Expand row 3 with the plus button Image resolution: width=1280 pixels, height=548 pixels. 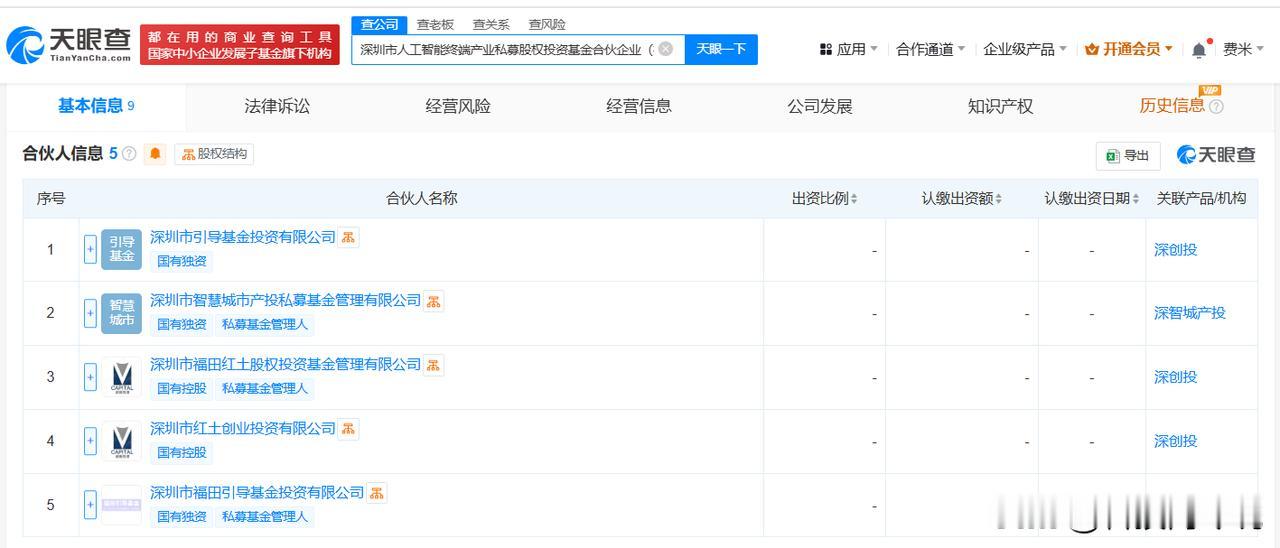90,377
